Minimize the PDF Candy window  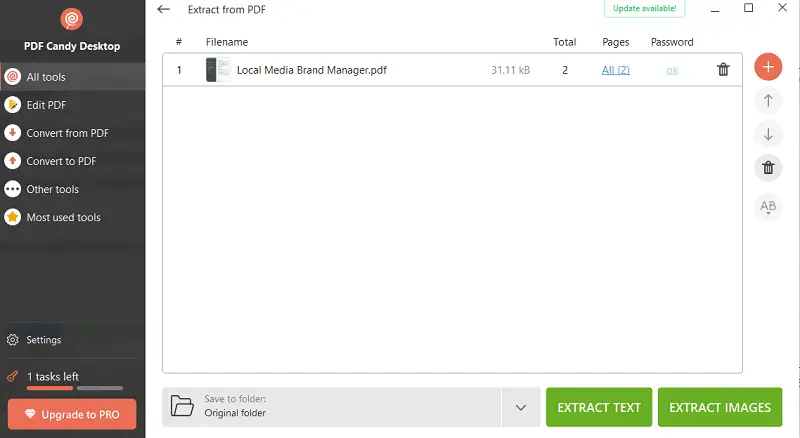715,9
